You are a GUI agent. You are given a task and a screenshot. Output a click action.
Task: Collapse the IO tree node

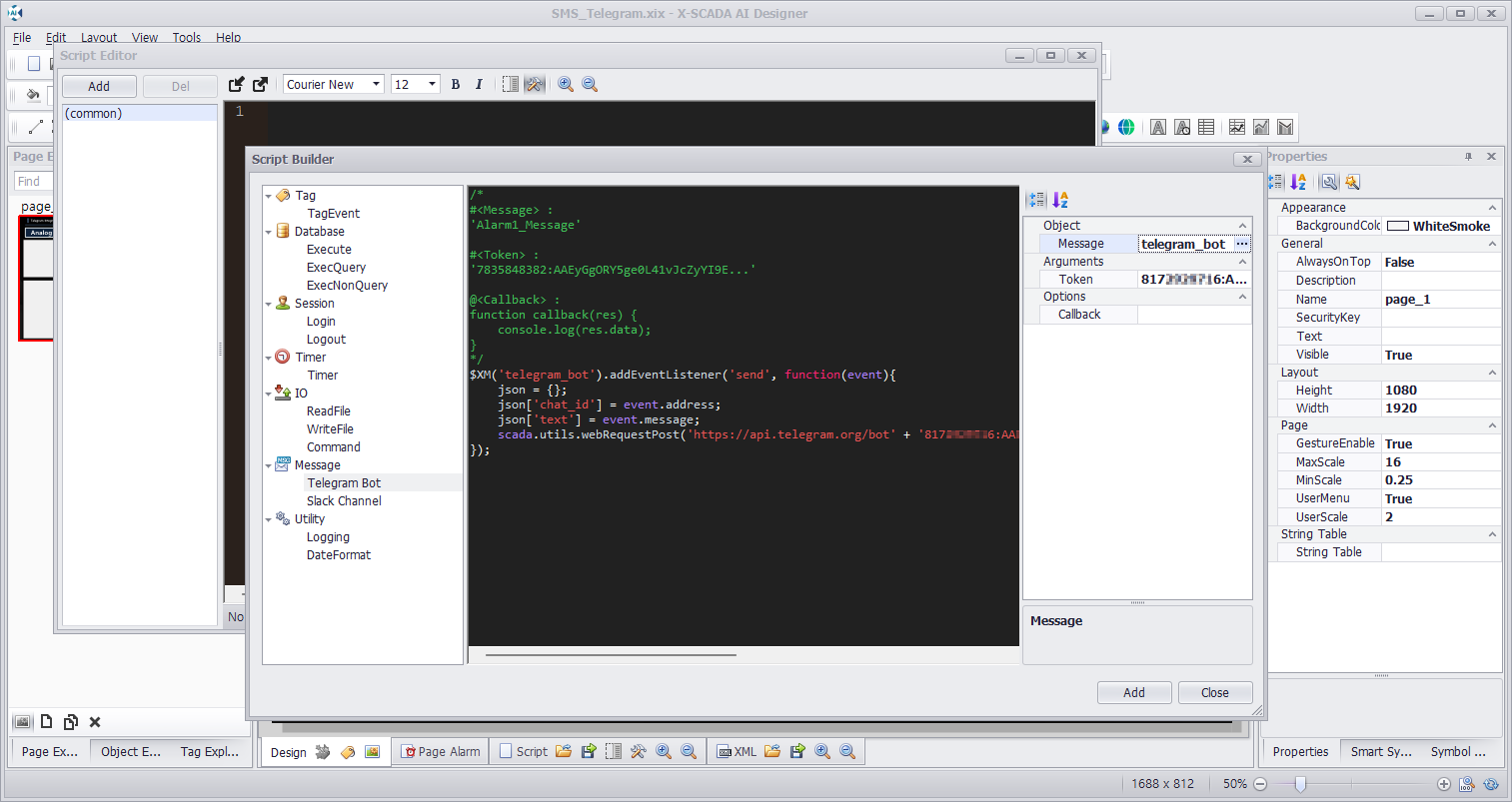(x=269, y=394)
